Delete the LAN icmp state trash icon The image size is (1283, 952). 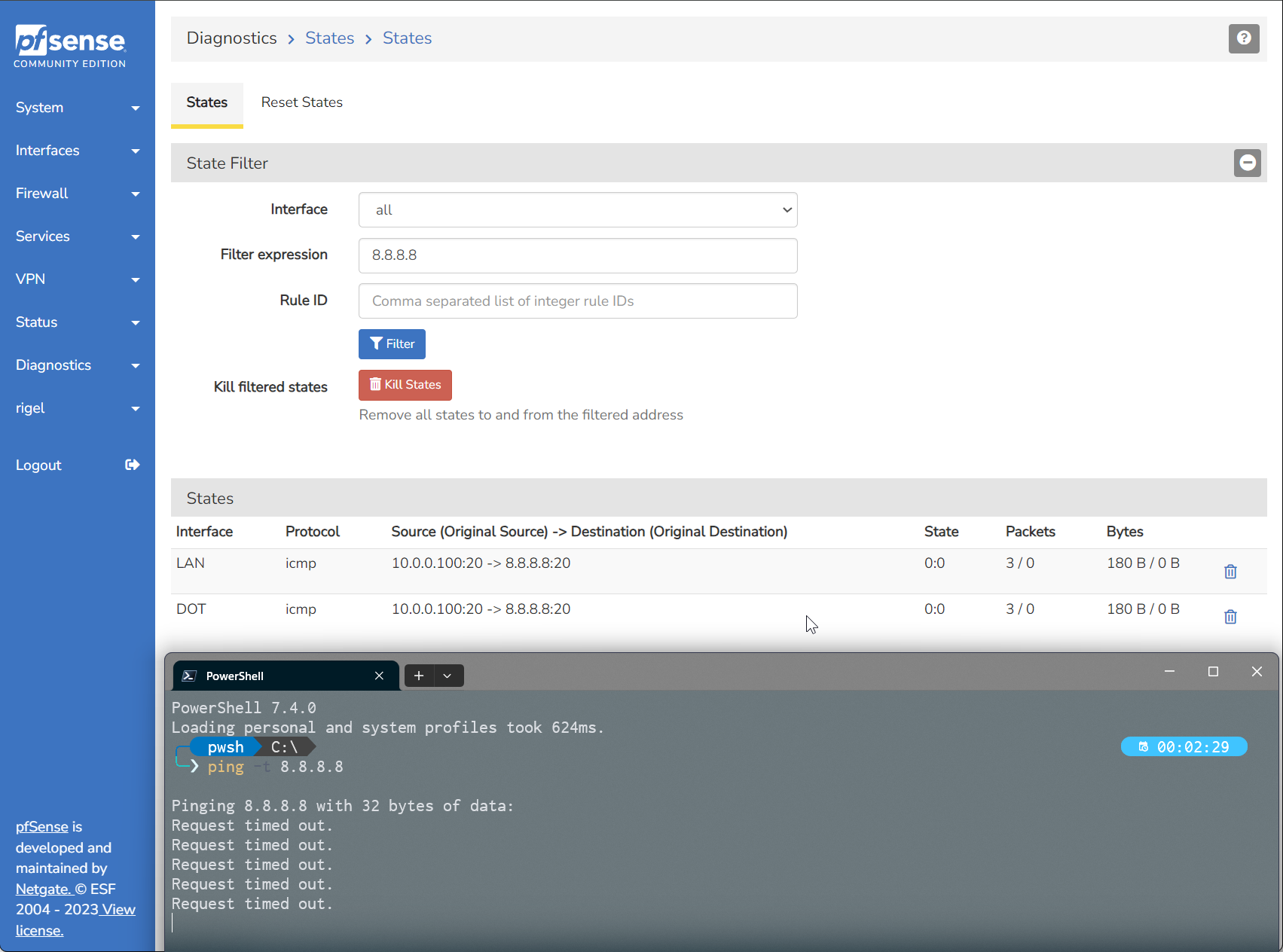(x=1230, y=572)
